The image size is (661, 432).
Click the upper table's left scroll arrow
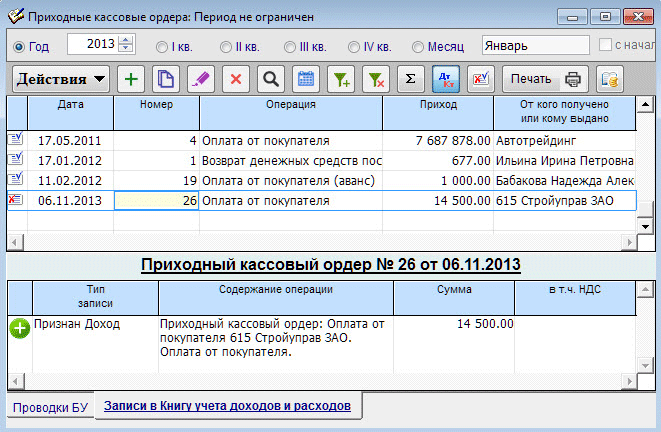tap(15, 243)
